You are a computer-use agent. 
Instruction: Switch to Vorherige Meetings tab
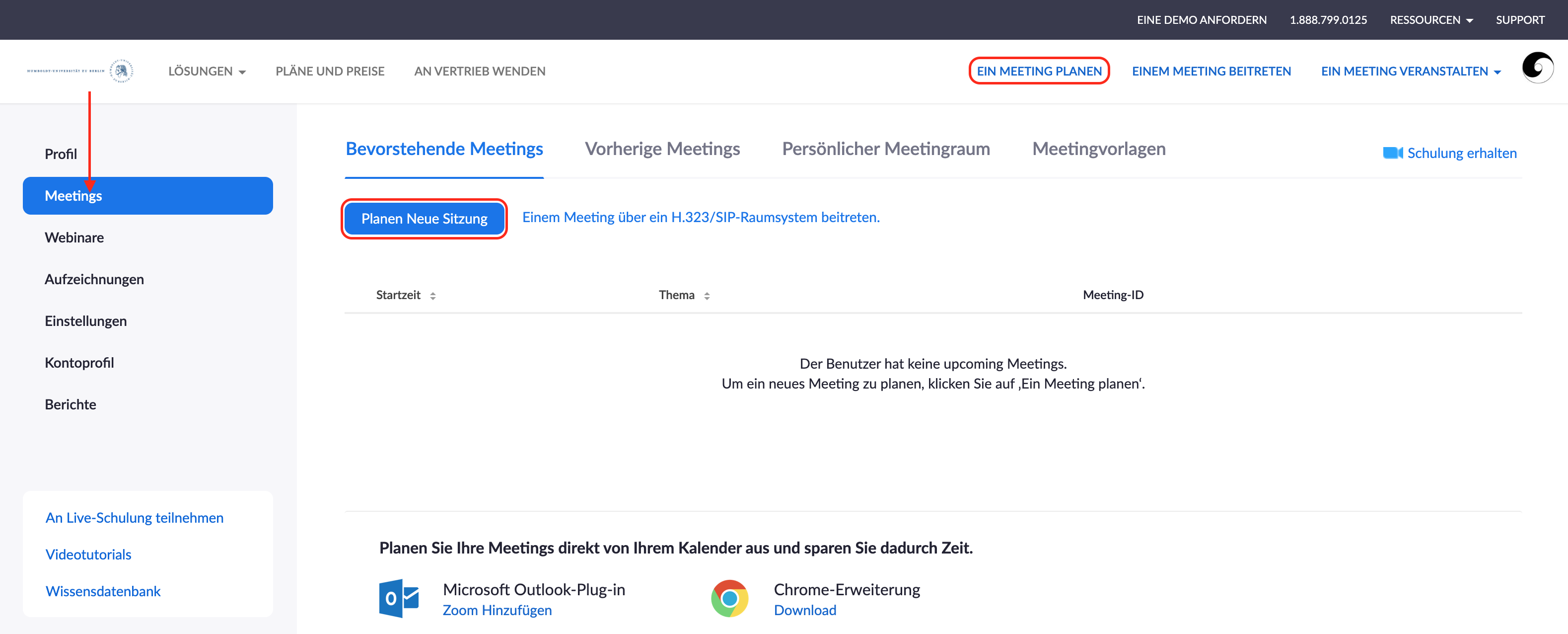(x=662, y=149)
